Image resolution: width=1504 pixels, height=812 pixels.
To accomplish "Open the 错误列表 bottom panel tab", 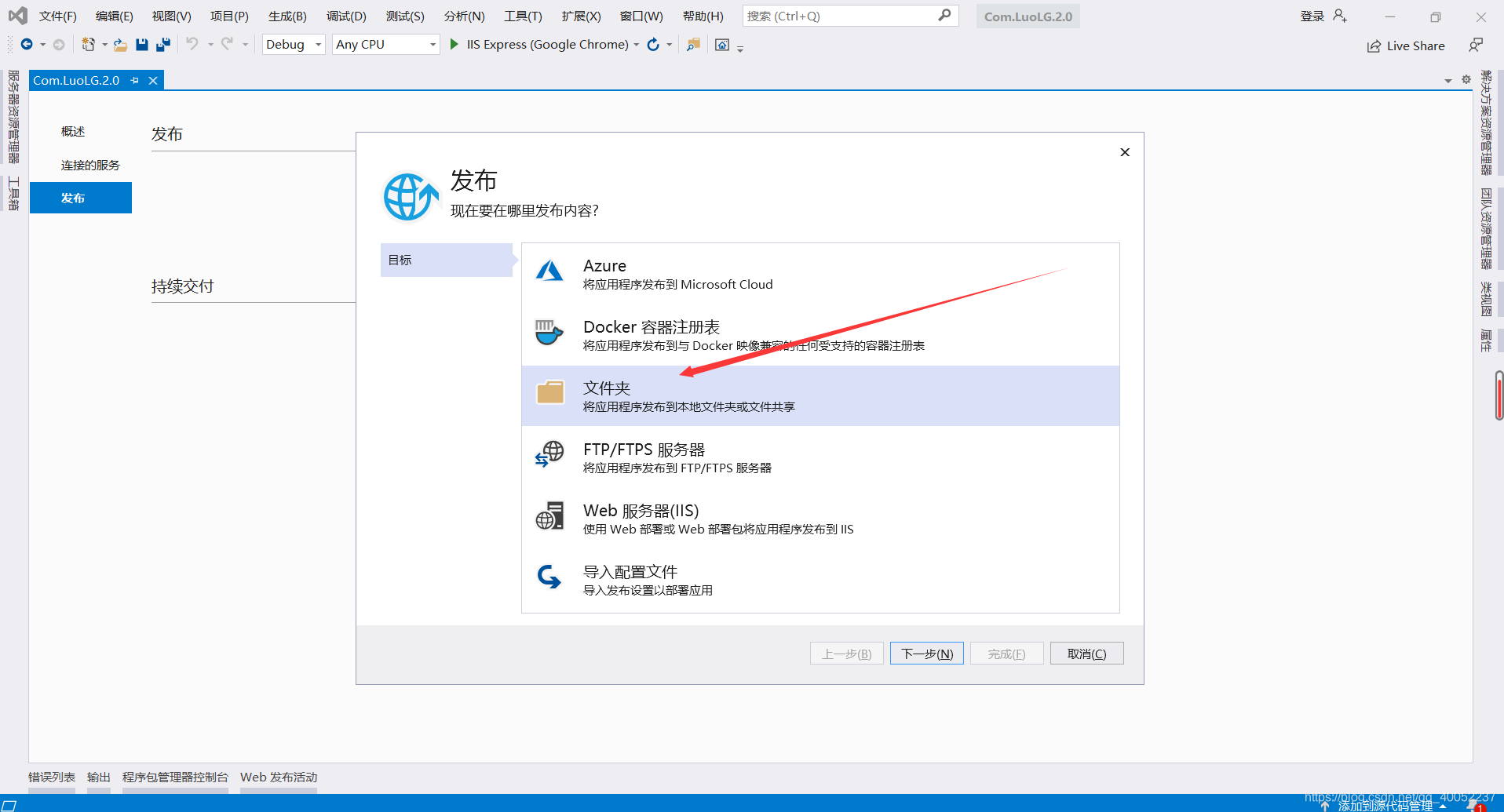I will click(x=52, y=777).
